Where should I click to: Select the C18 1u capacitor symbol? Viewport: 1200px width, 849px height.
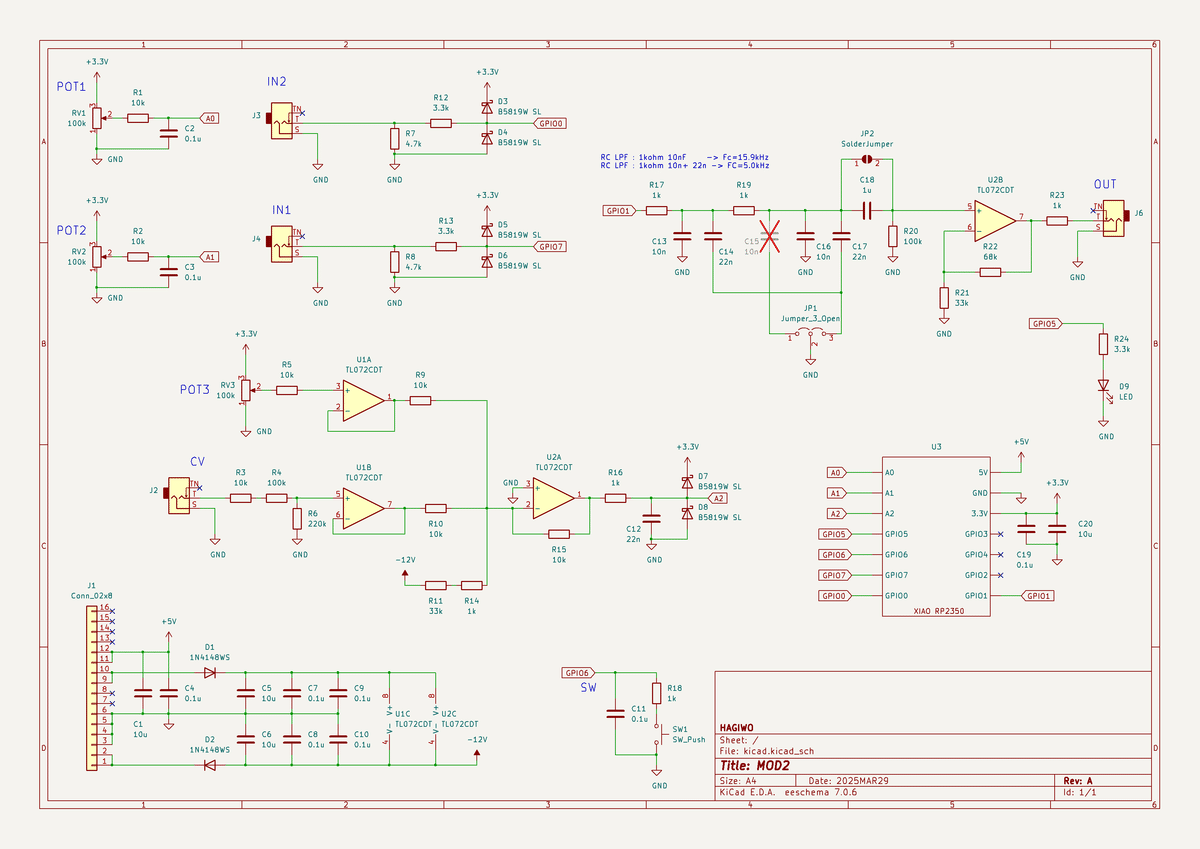point(867,210)
